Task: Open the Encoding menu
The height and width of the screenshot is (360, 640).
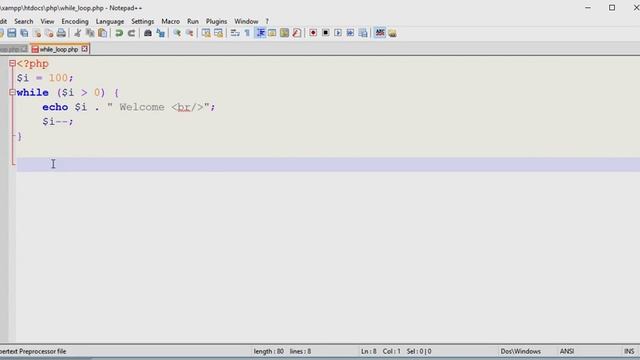Action: tap(75, 21)
